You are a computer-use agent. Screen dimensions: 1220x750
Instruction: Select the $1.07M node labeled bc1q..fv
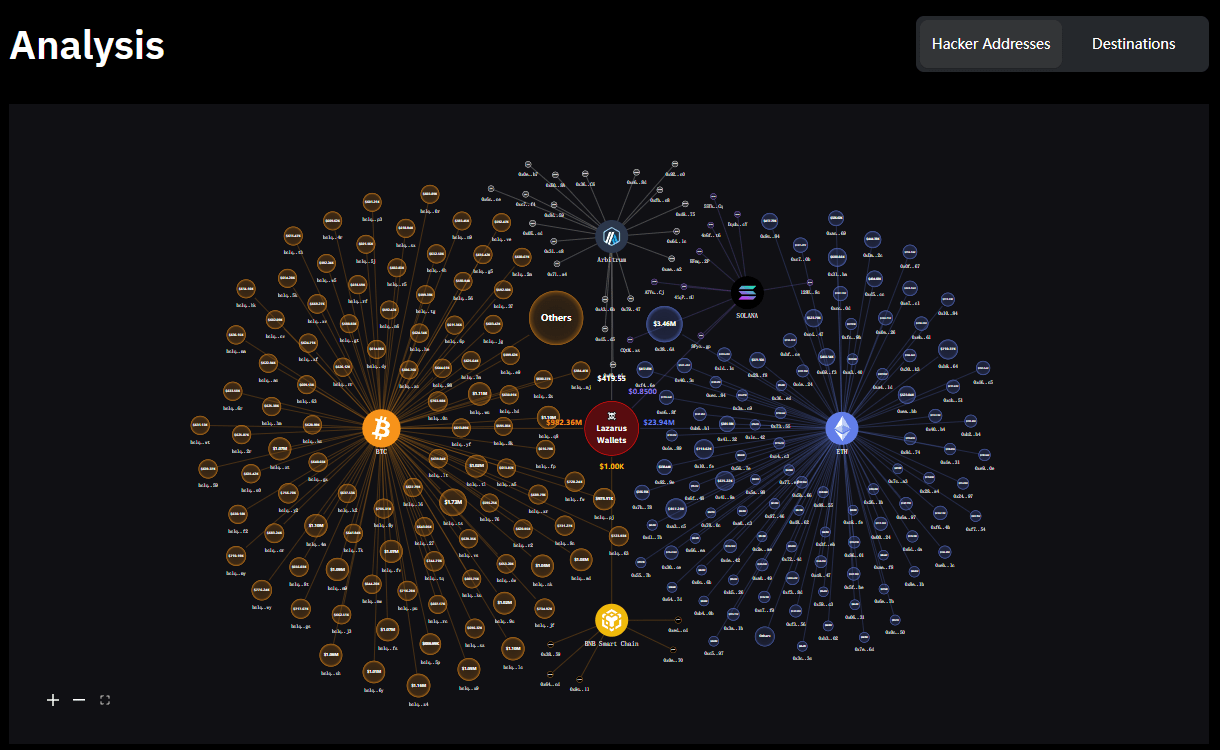tap(391, 552)
